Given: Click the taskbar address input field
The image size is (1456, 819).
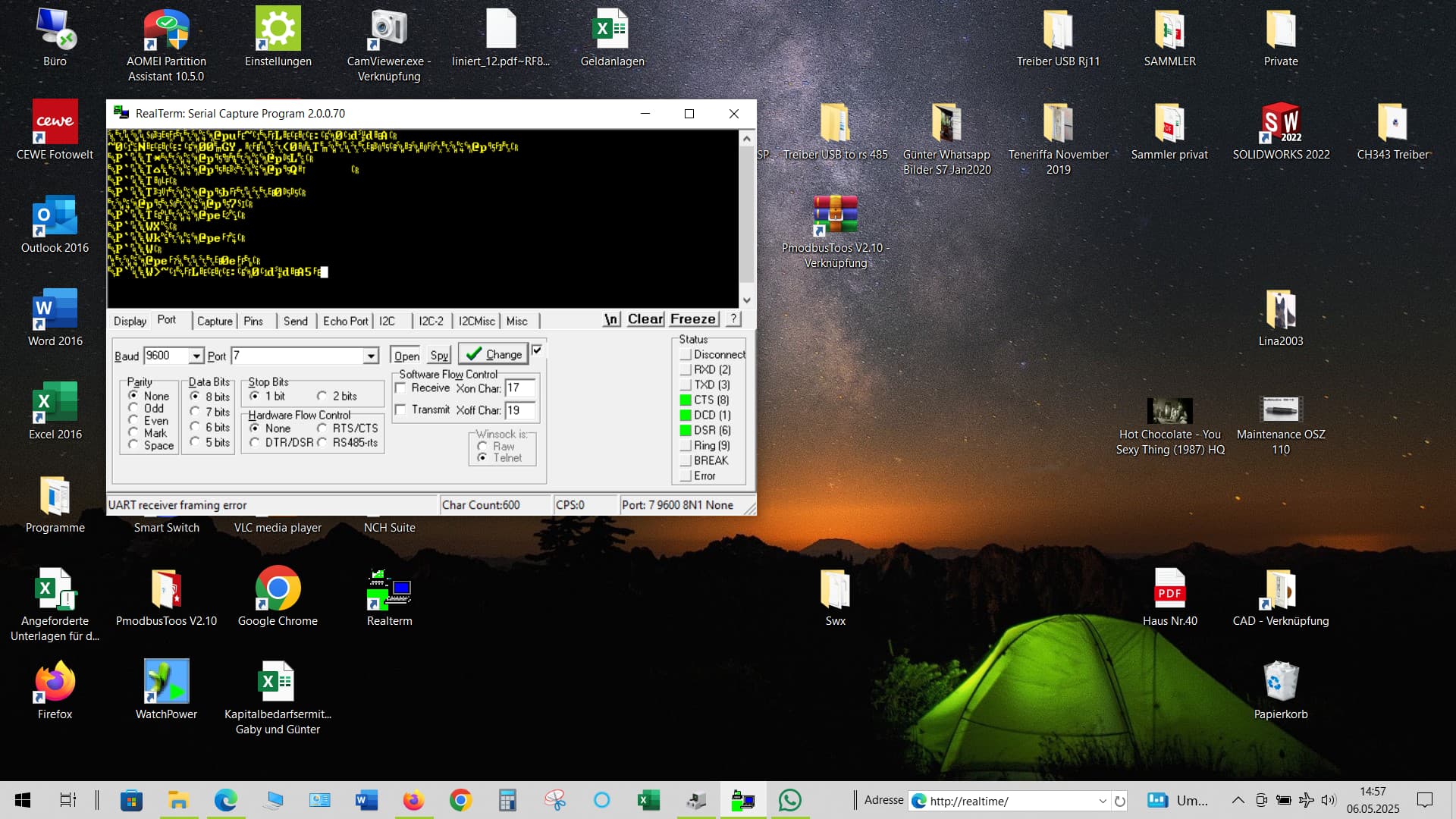Looking at the screenshot, I should pyautogui.click(x=1012, y=801).
